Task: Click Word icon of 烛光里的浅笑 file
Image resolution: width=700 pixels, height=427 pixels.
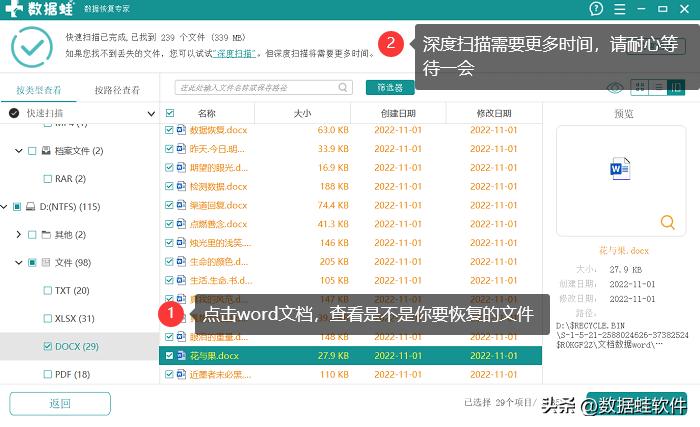Action: 181,242
